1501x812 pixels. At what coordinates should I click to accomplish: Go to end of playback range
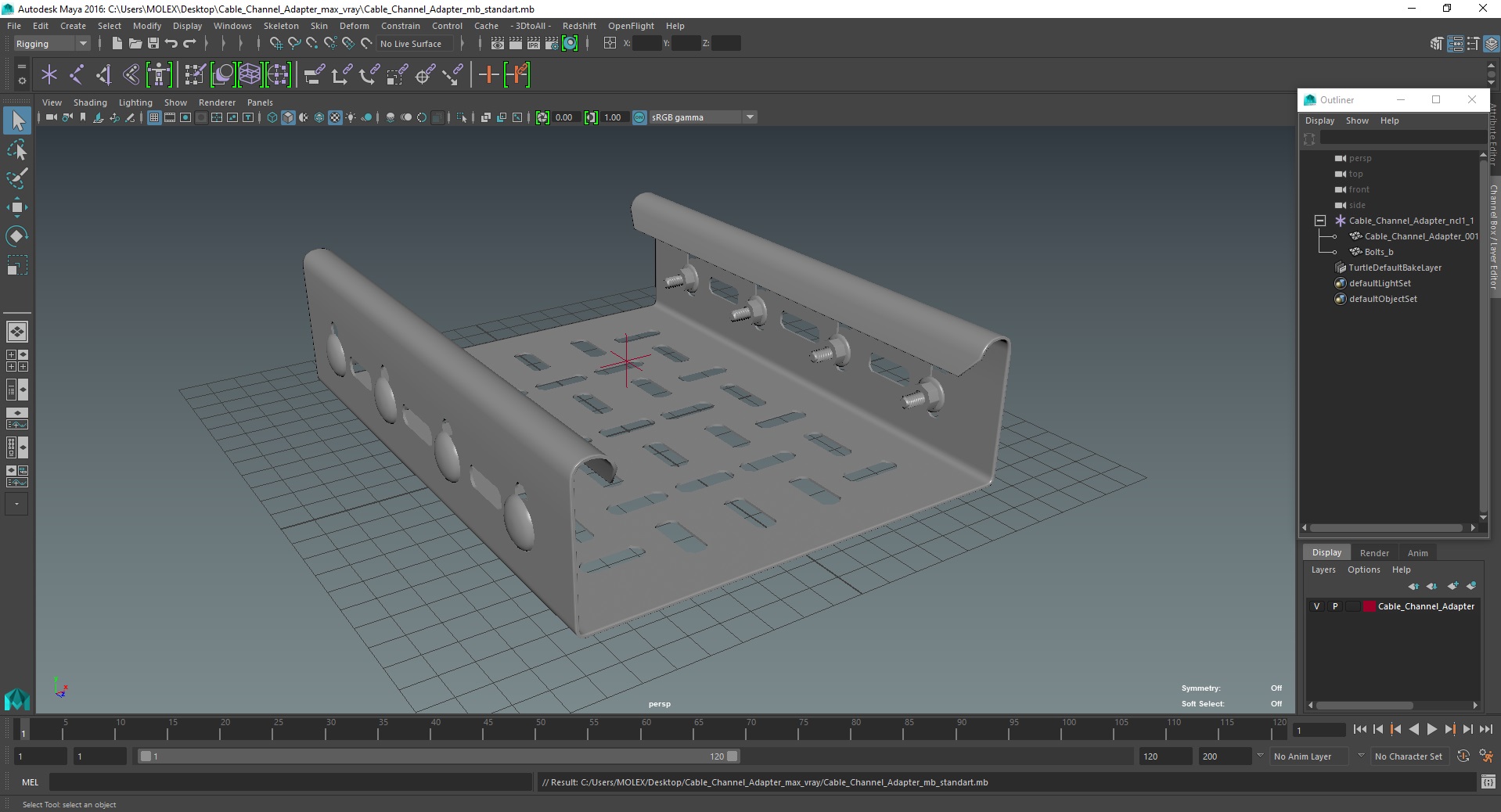click(1485, 729)
